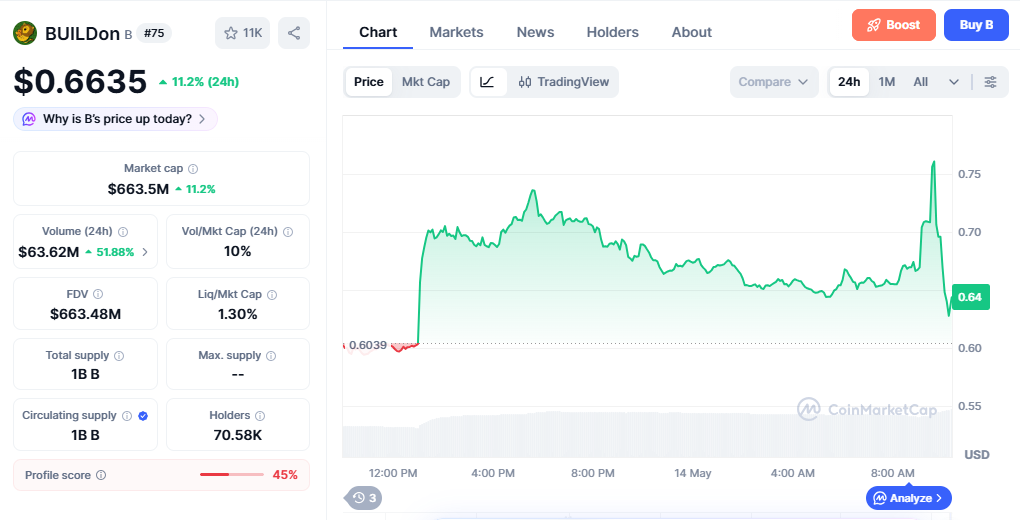The image size is (1020, 520).
Task: Open the share icon button
Action: click(x=294, y=33)
